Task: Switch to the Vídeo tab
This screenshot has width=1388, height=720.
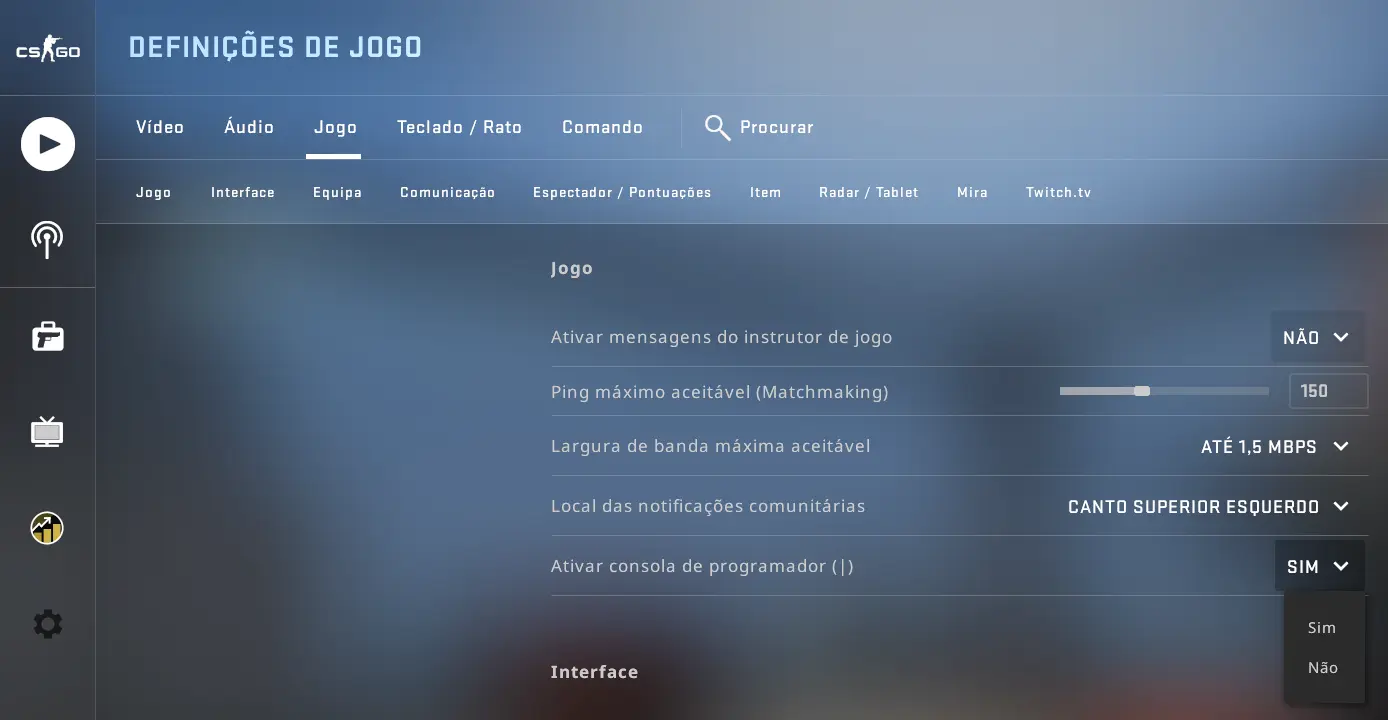Action: pos(160,127)
